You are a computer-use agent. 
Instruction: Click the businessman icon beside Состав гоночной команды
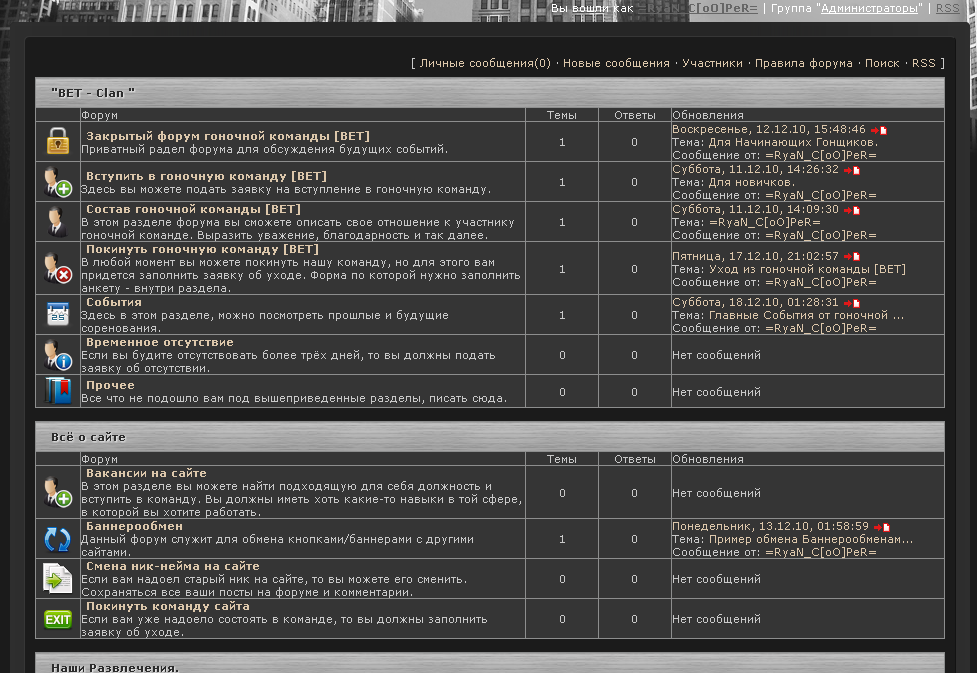click(57, 222)
